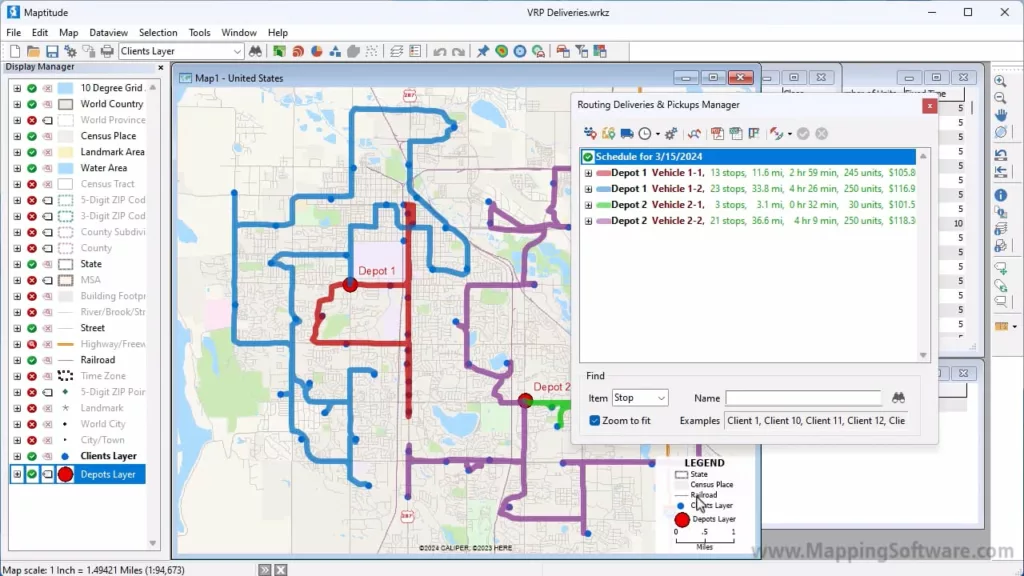Open the Tools menu
1024x576 pixels.
[x=200, y=33]
